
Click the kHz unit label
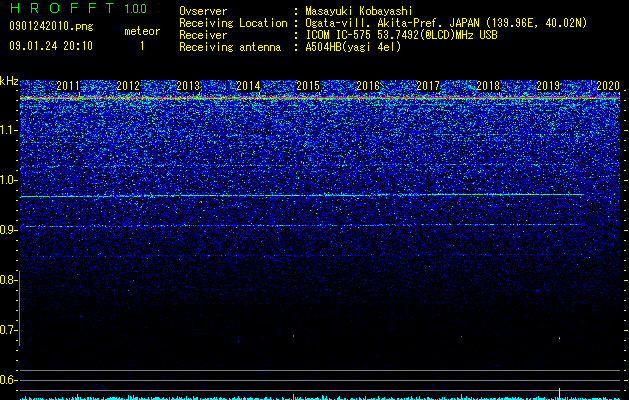tap(9, 81)
